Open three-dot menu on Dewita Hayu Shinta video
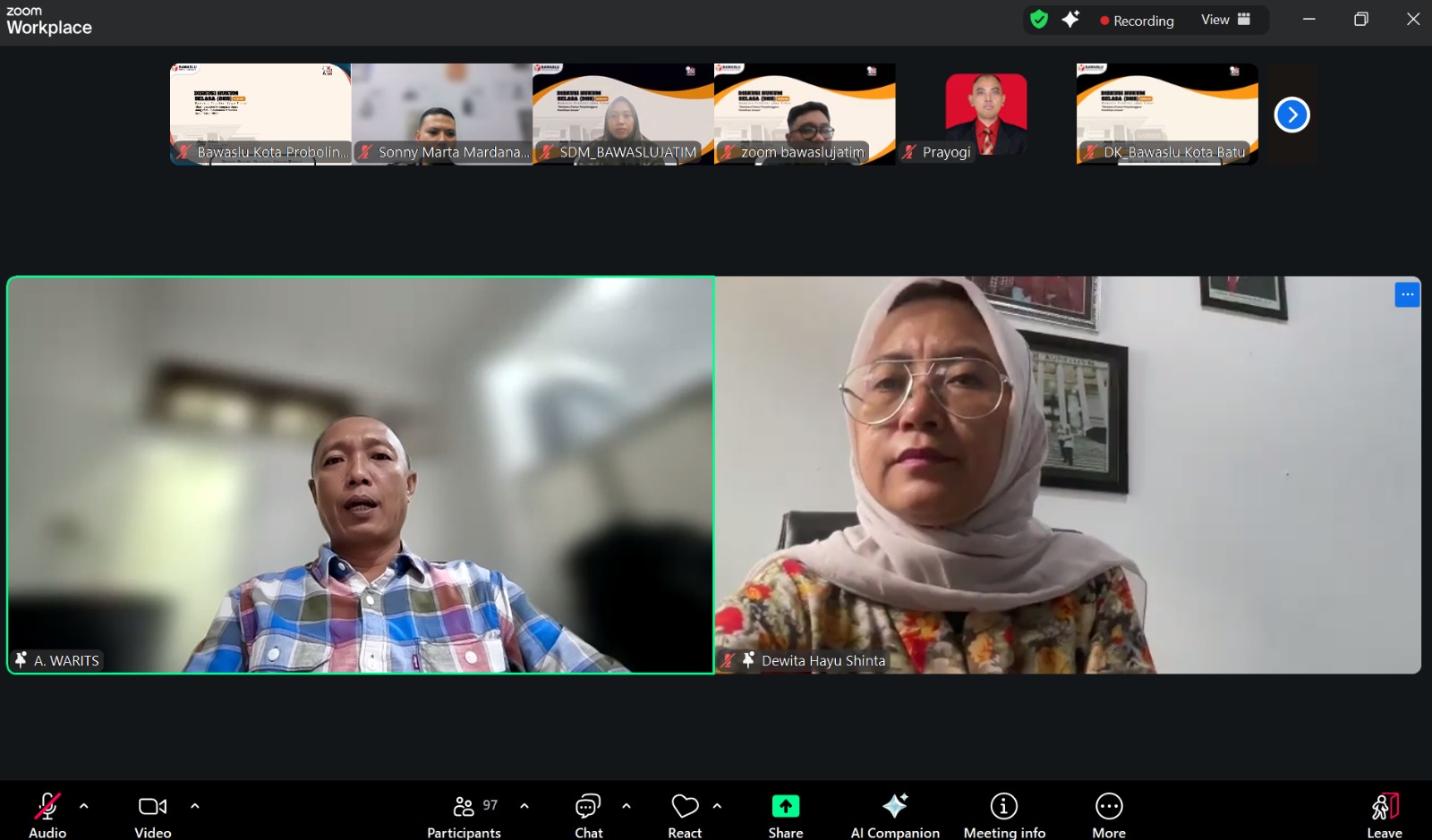1432x840 pixels. pos(1407,294)
